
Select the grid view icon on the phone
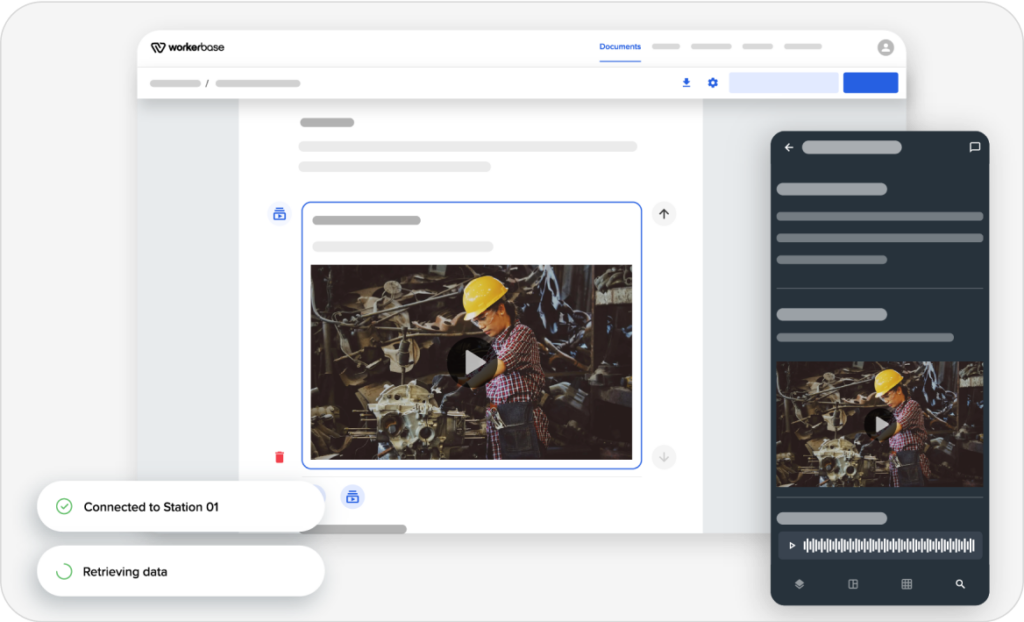coord(906,584)
